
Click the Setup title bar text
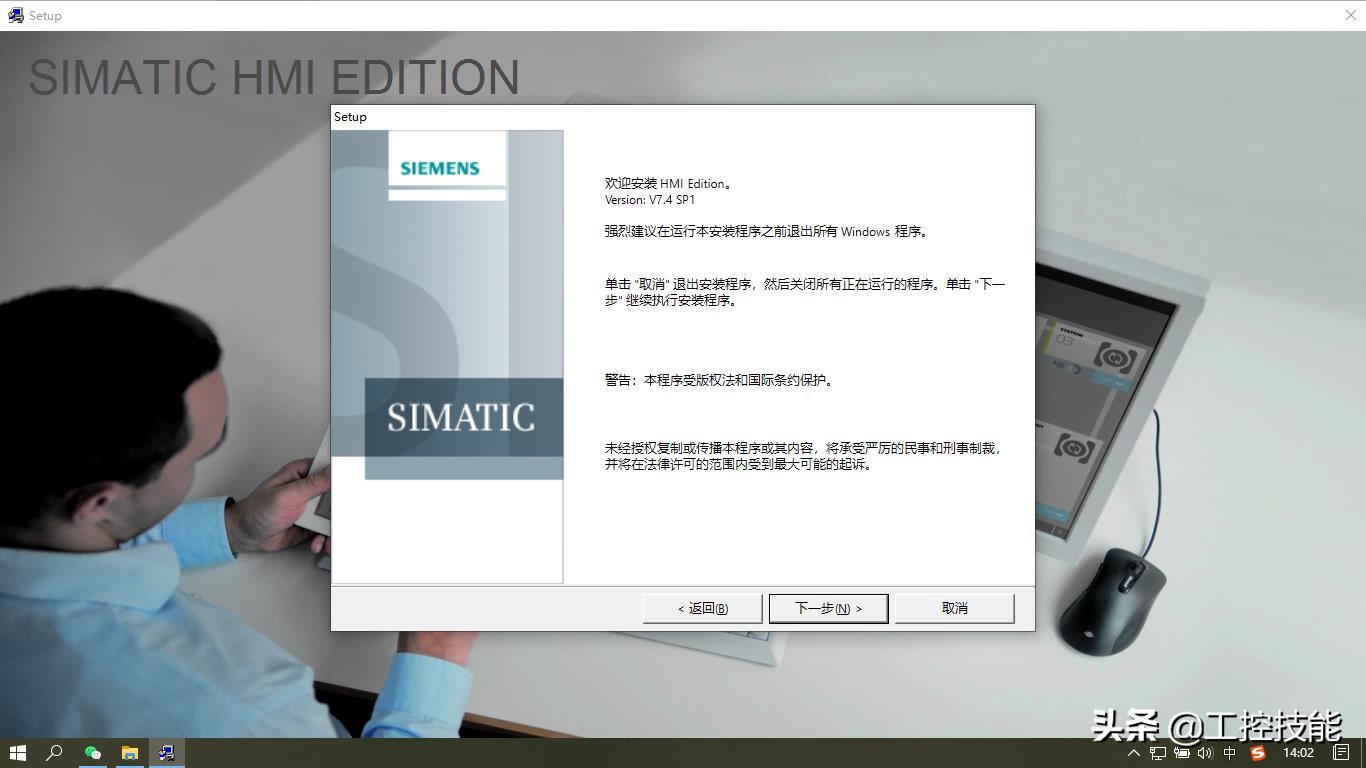coord(351,116)
